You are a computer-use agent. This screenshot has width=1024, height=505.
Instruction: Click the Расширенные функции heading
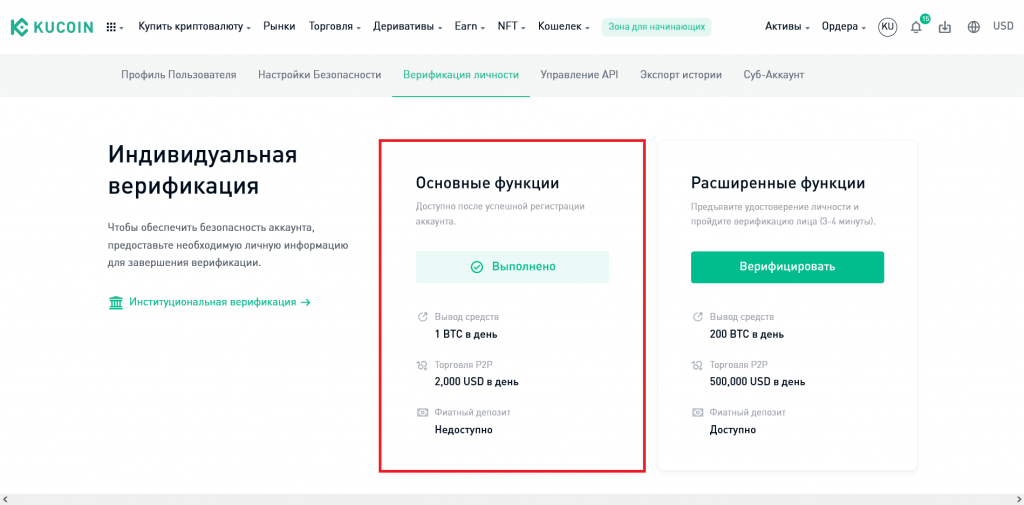pyautogui.click(x=778, y=184)
